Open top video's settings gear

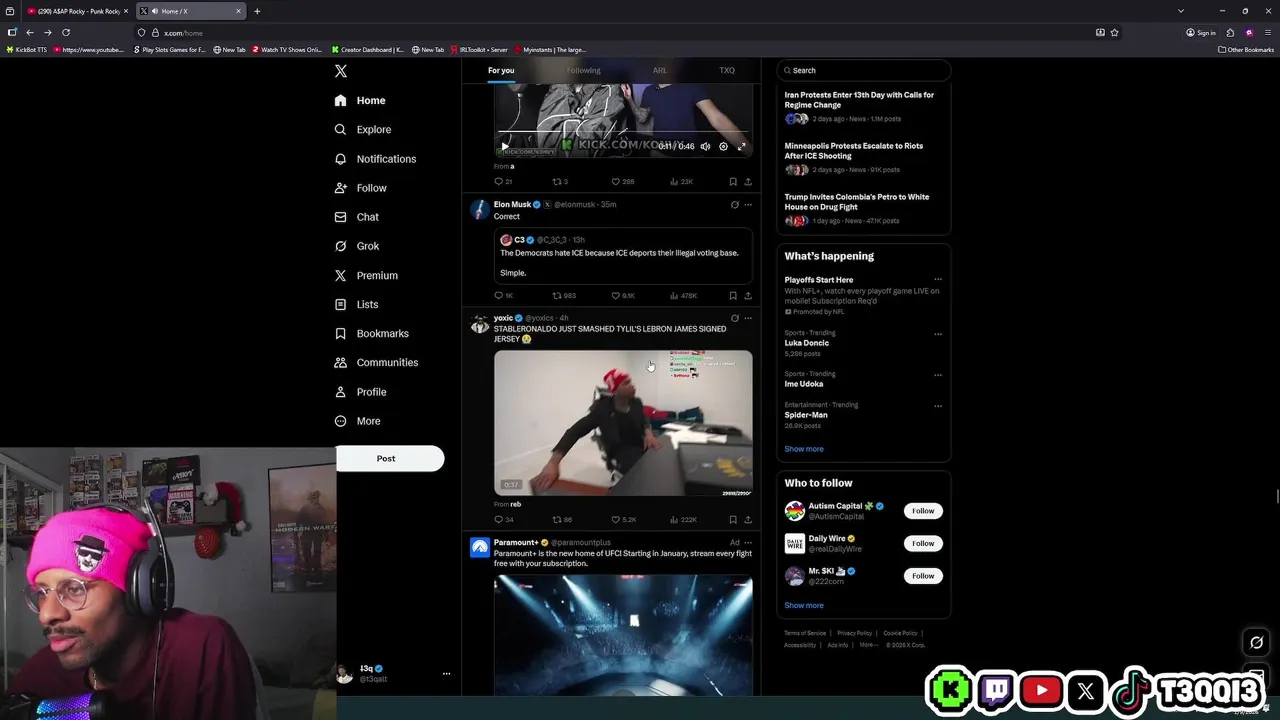click(723, 146)
